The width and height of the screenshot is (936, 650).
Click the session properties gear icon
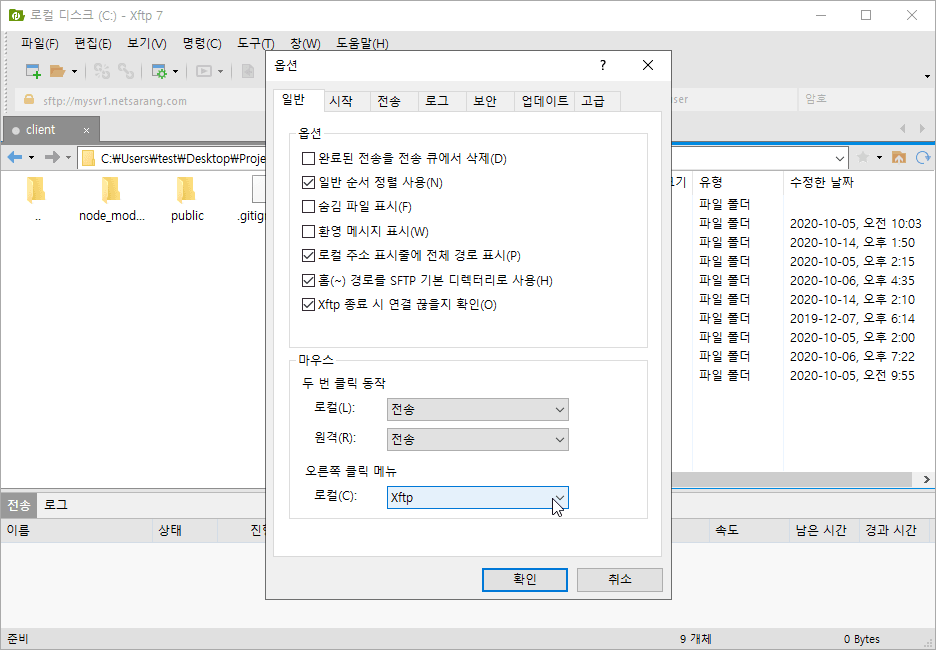(x=159, y=72)
